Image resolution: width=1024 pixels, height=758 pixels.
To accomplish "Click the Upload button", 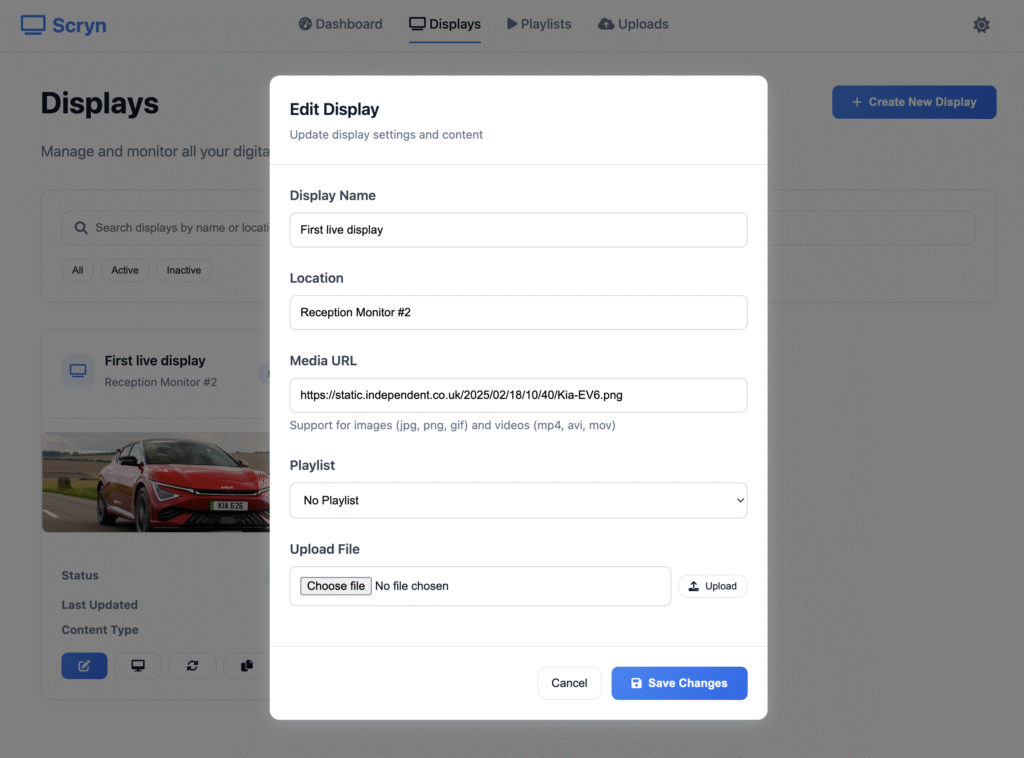I will point(712,586).
